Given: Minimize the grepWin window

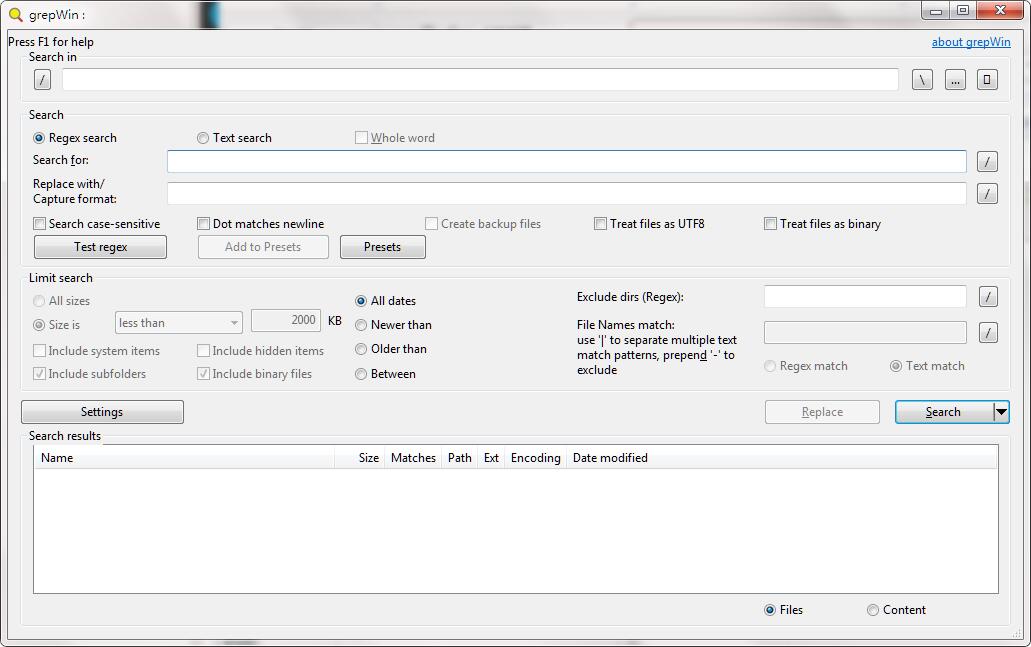Looking at the screenshot, I should click(936, 11).
